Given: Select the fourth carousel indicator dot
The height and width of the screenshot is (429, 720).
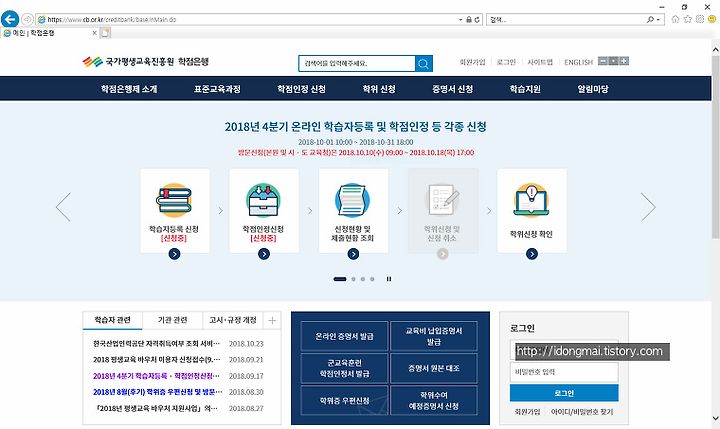Looking at the screenshot, I should coord(372,279).
